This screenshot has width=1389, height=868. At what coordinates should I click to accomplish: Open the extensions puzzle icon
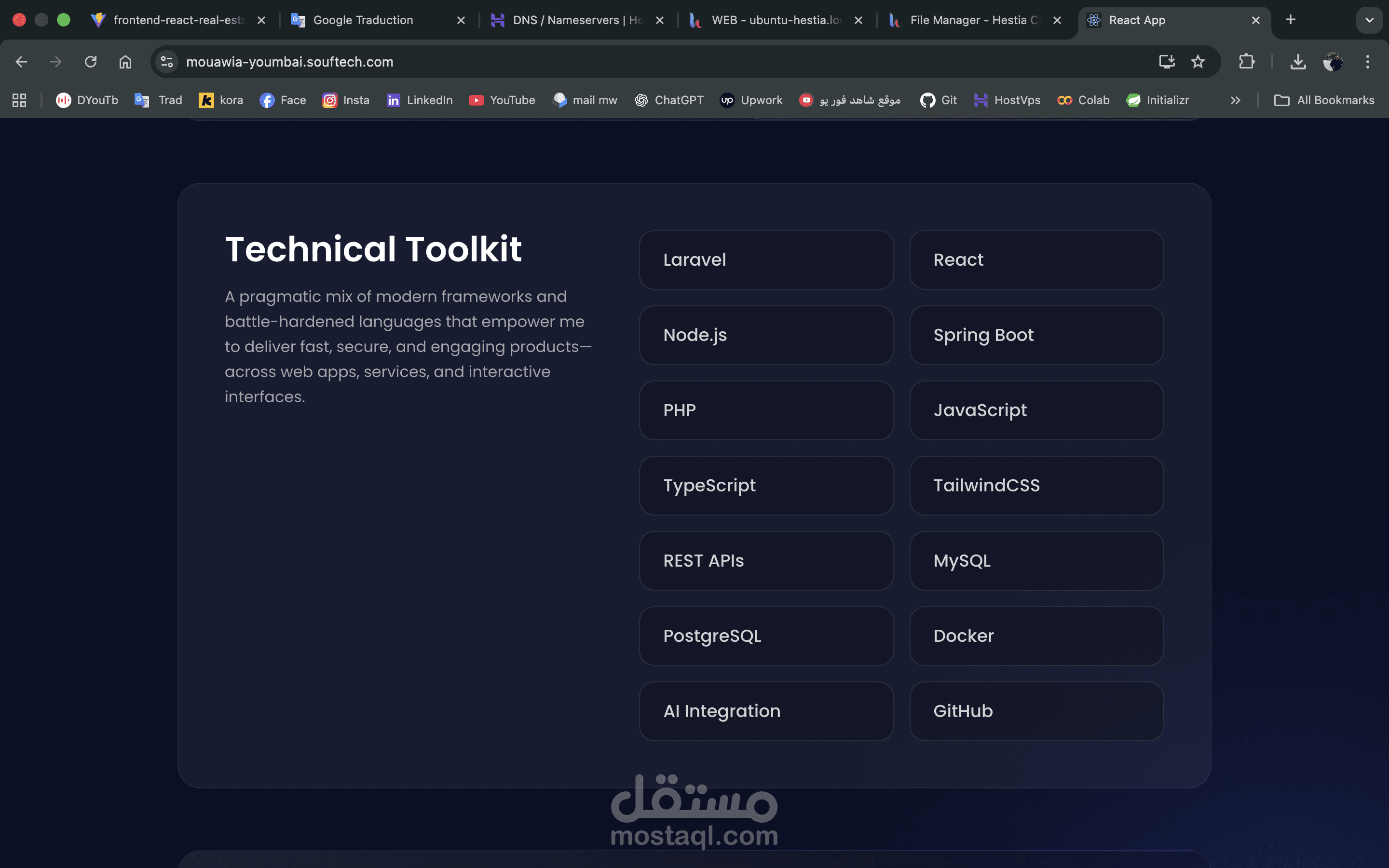[1246, 61]
